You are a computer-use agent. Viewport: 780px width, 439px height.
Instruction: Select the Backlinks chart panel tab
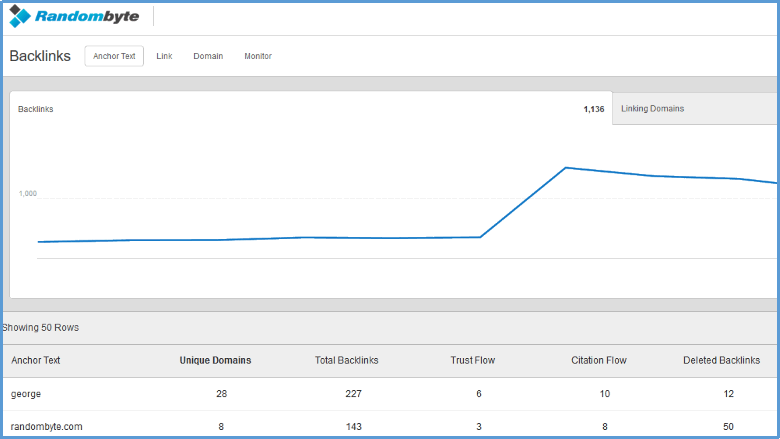(311, 109)
